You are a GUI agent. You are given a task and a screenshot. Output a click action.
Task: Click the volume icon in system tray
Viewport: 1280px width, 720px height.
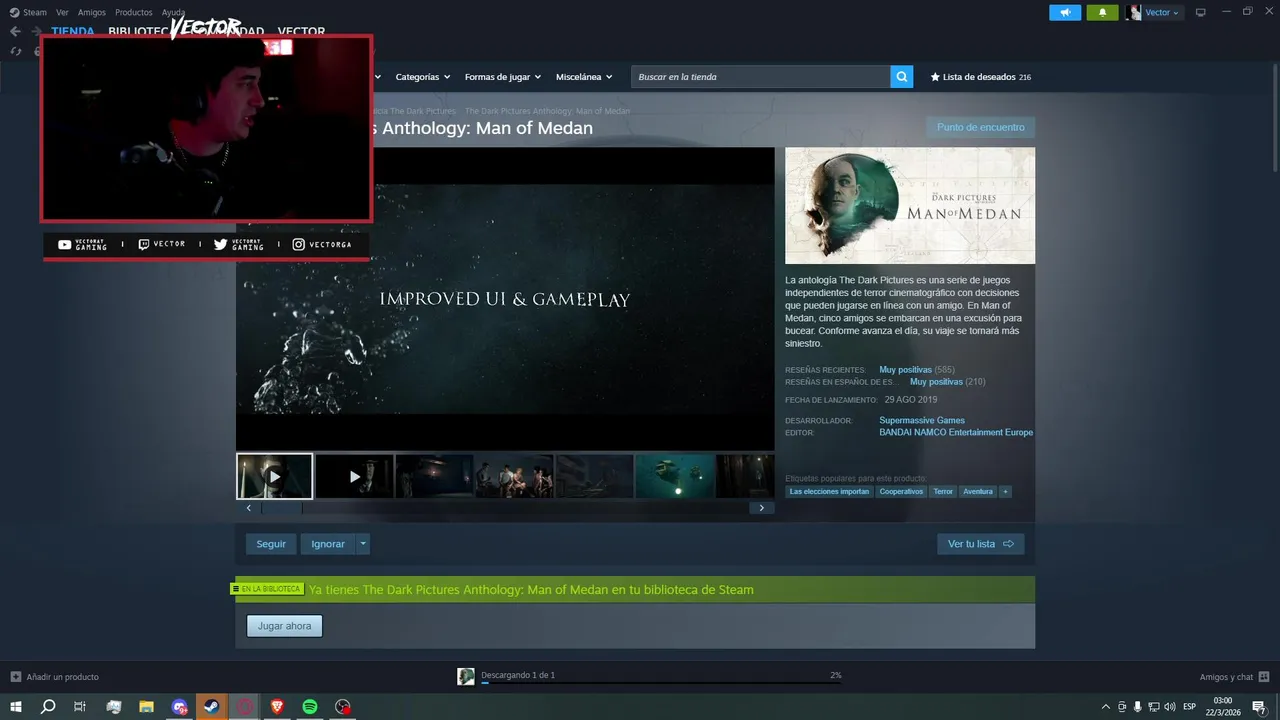1169,707
